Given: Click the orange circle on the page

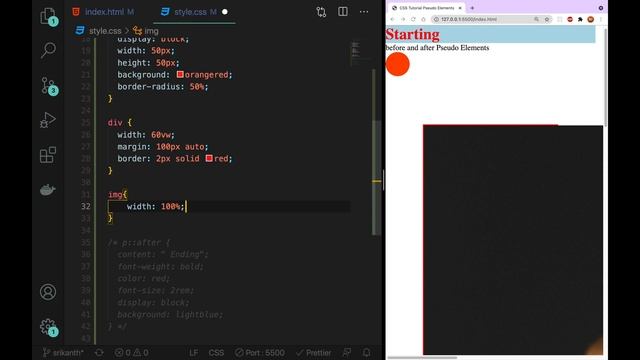Looking at the screenshot, I should pos(398,64).
